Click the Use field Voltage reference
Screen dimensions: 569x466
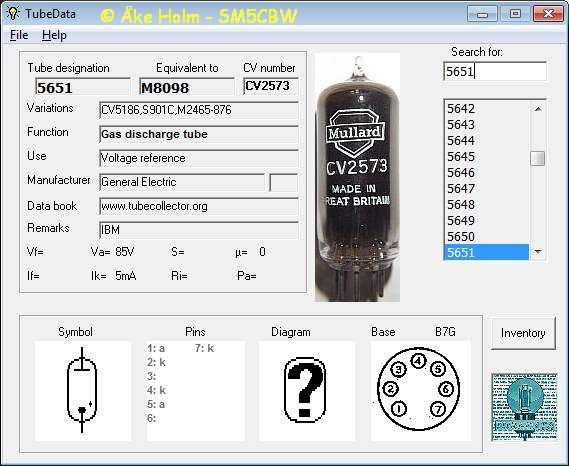[198, 158]
